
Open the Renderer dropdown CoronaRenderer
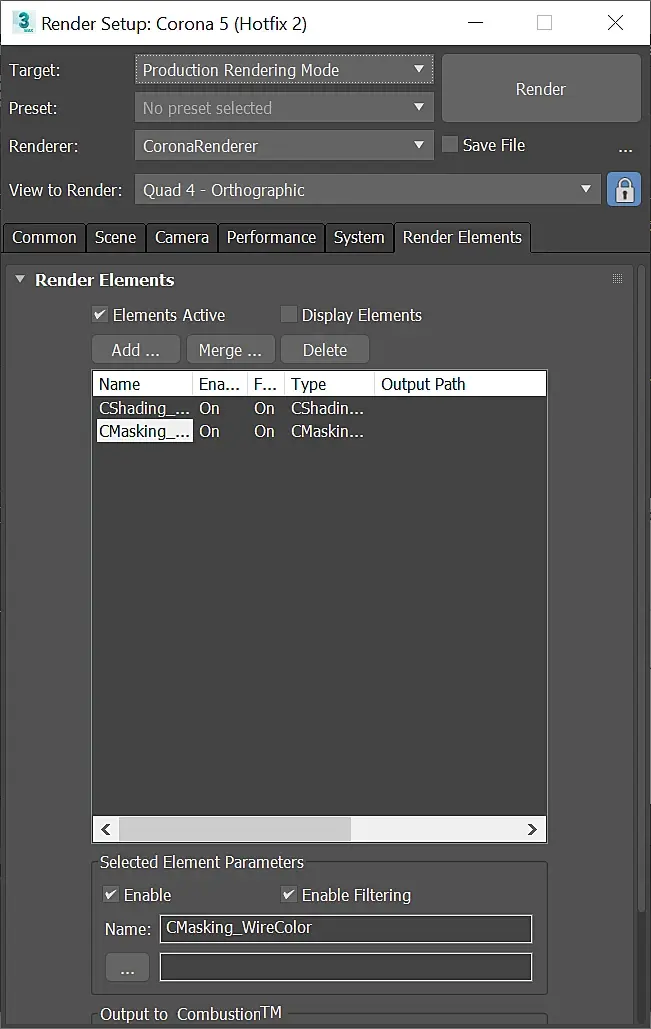[x=284, y=146]
